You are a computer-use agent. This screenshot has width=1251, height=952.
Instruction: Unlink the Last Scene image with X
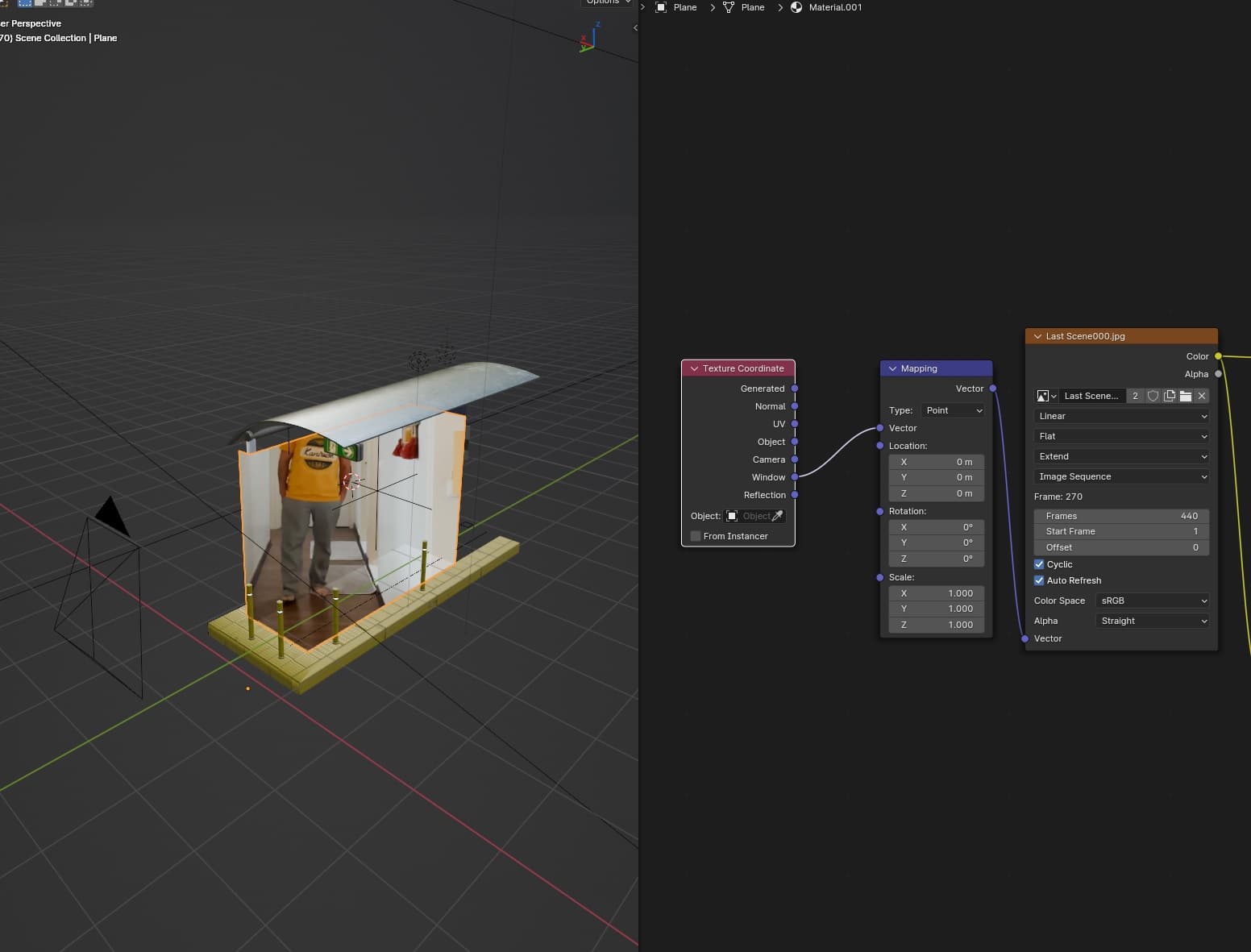point(1201,396)
